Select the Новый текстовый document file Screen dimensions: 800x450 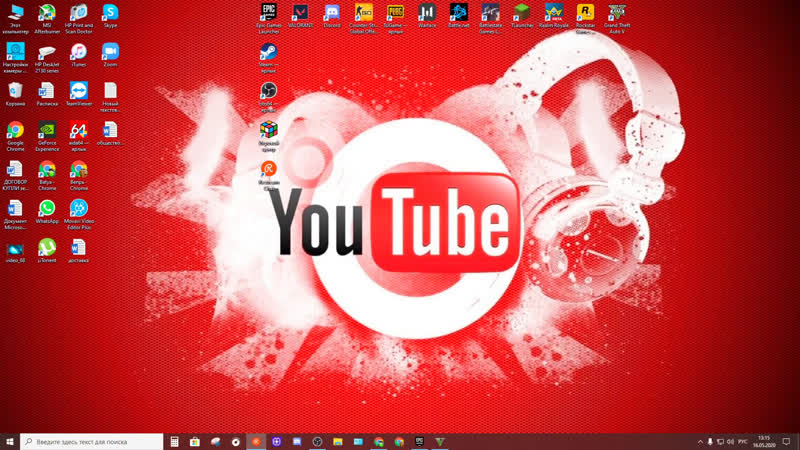110,97
